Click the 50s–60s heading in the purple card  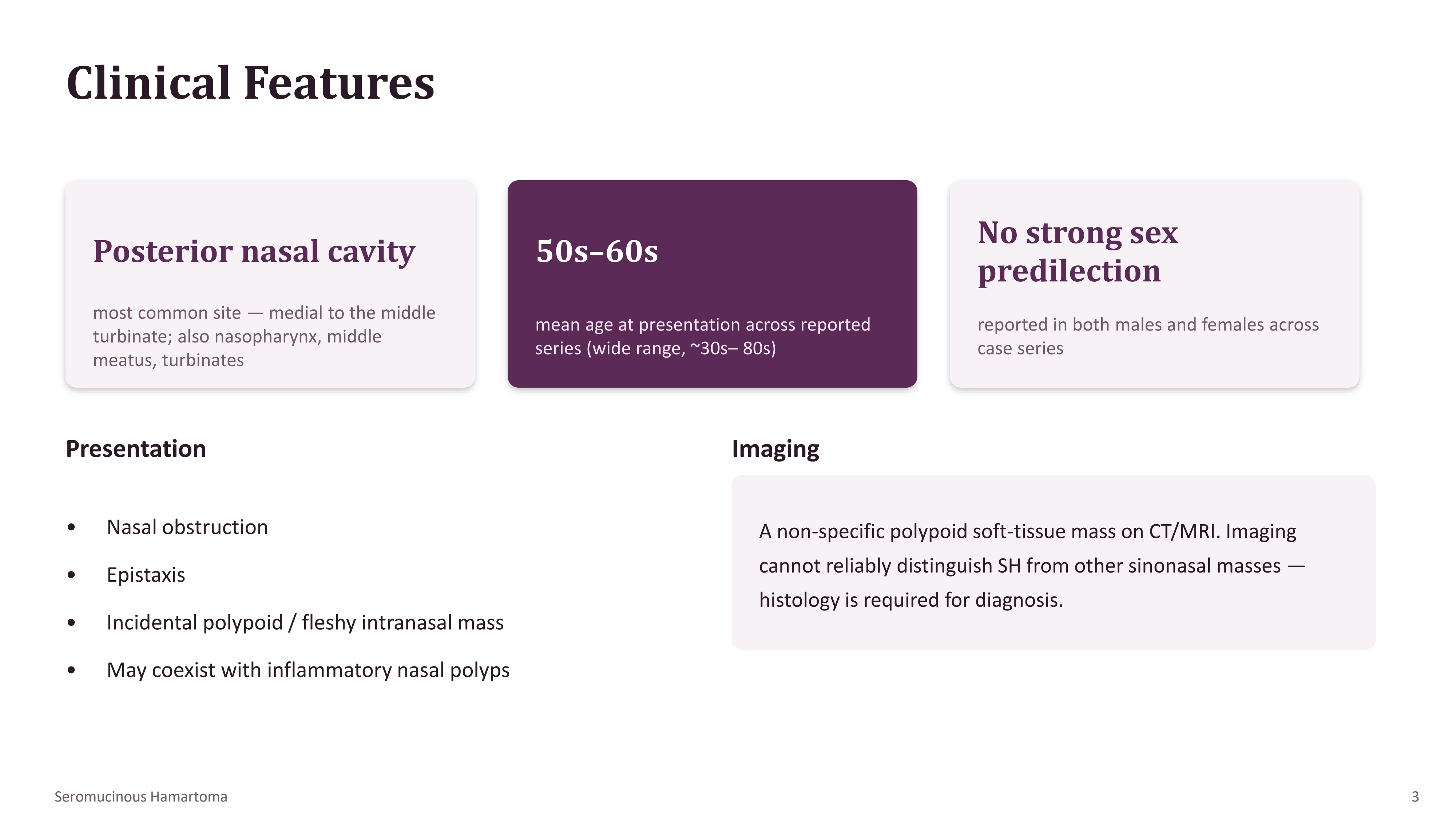click(x=596, y=251)
